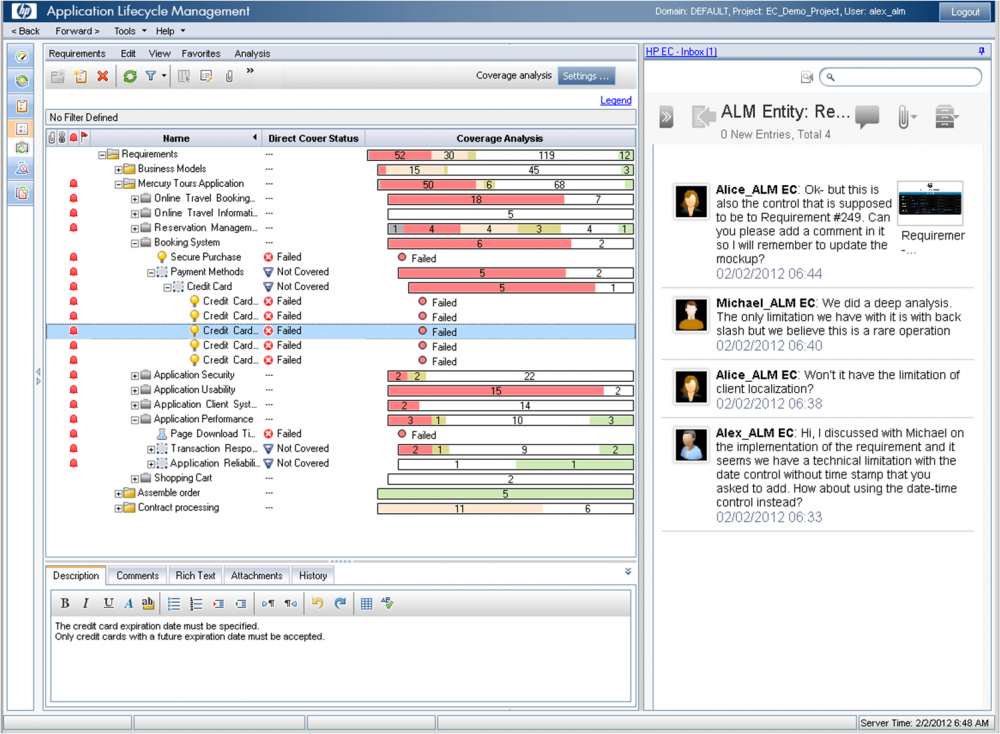Collapse the Booking System node
The height and width of the screenshot is (734, 1000).
coord(135,243)
